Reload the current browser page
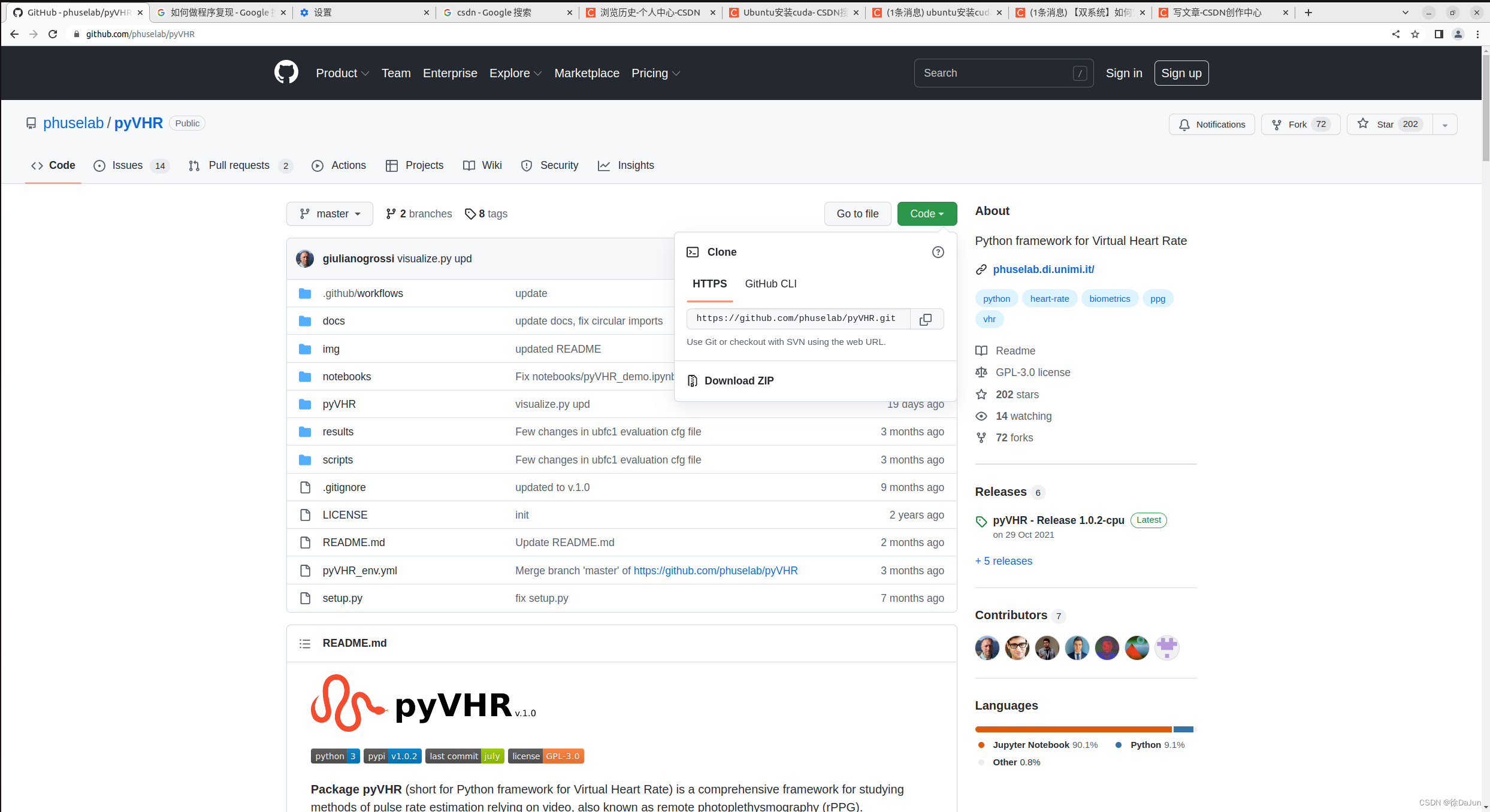Viewport: 1490px width, 812px height. 53,34
